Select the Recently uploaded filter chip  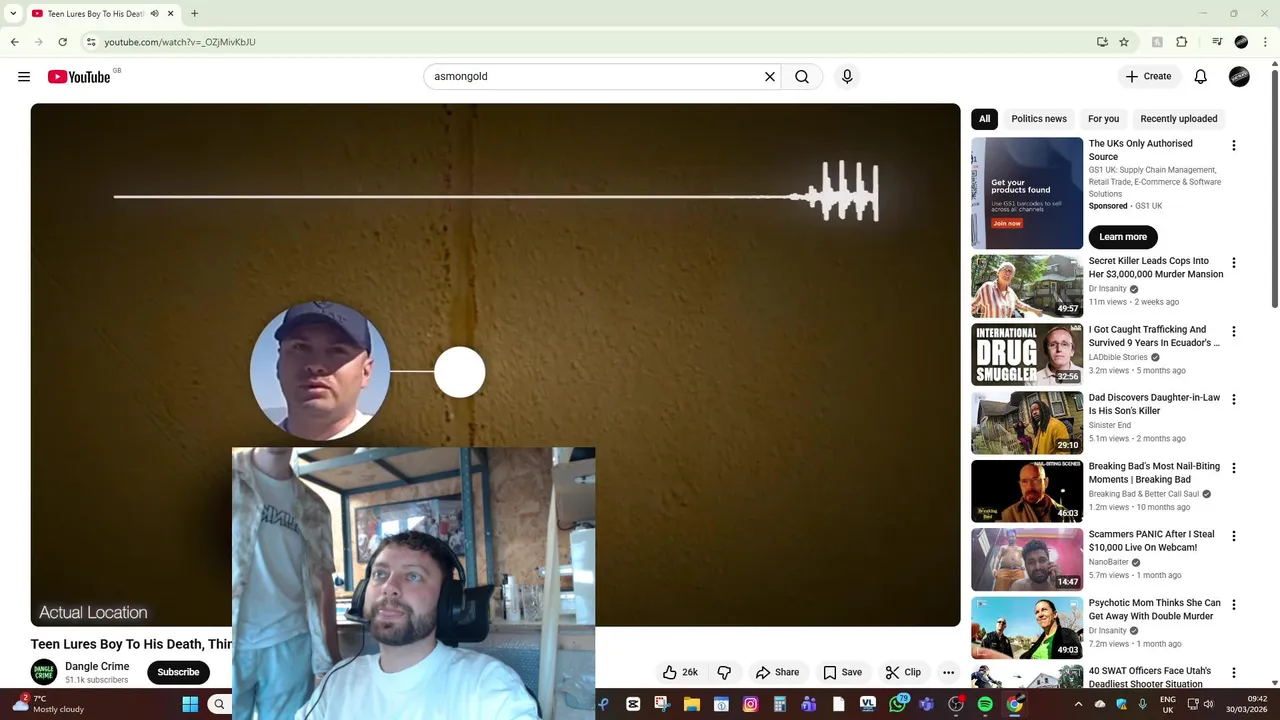tap(1179, 119)
